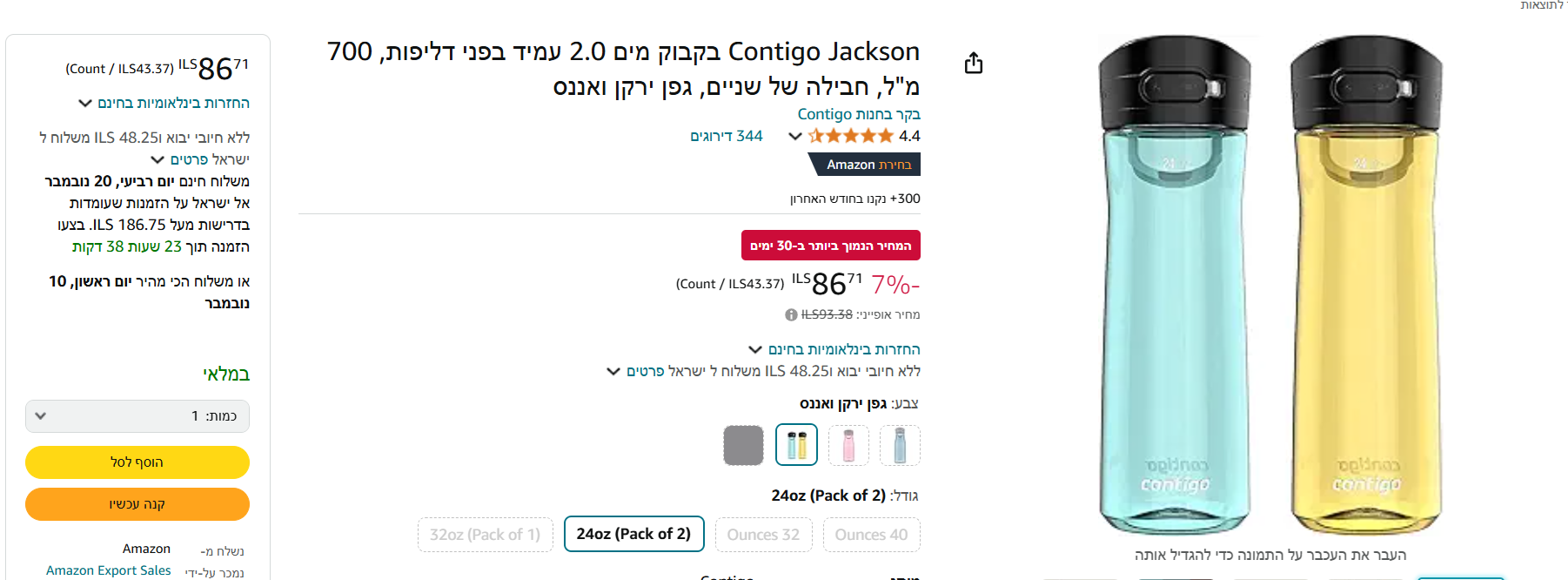This screenshot has height=580, width=1568.
Task: Click the star rating icons
Action: (x=850, y=136)
